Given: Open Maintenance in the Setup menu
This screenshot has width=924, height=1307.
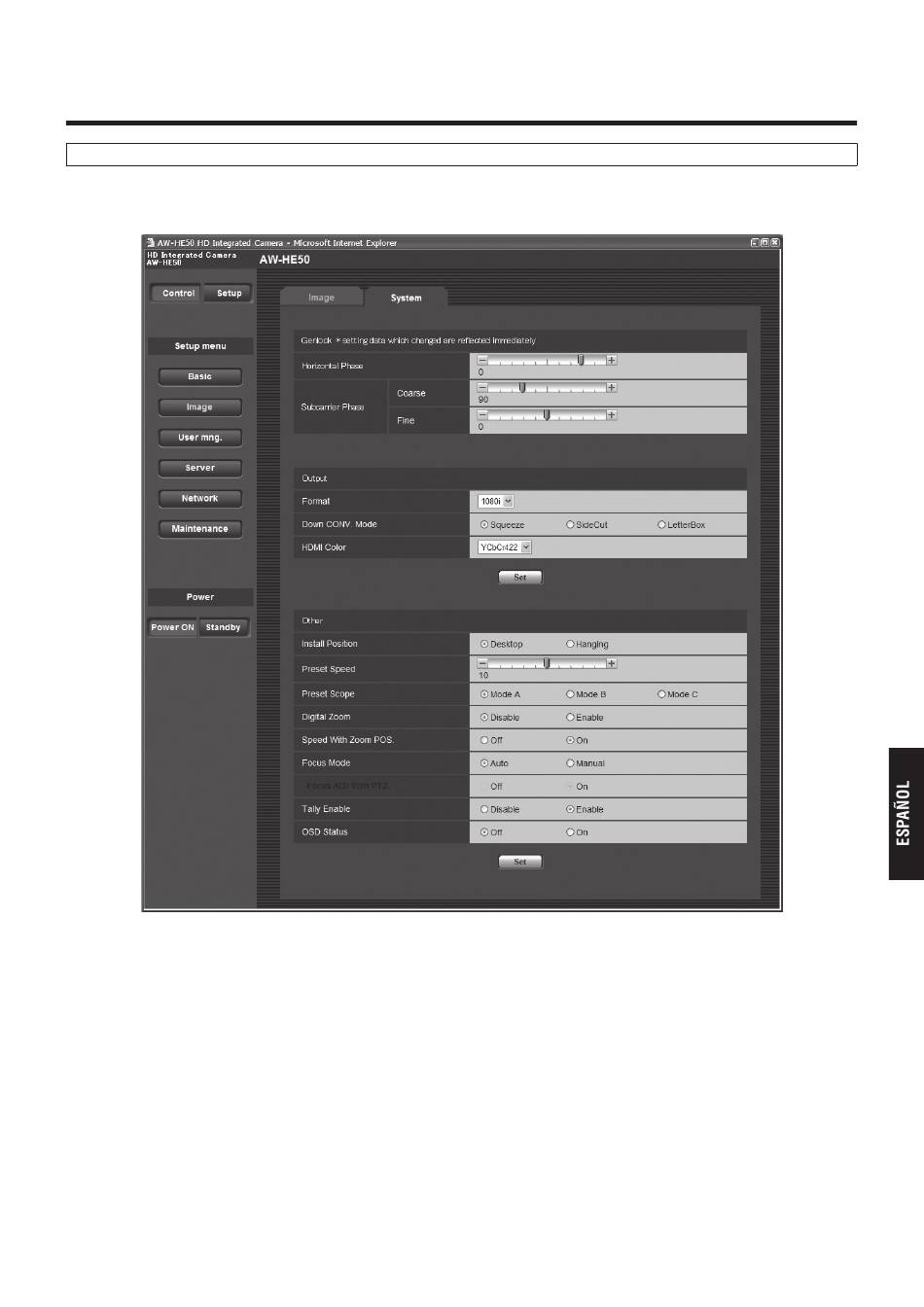Looking at the screenshot, I should pyautogui.click(x=200, y=529).
